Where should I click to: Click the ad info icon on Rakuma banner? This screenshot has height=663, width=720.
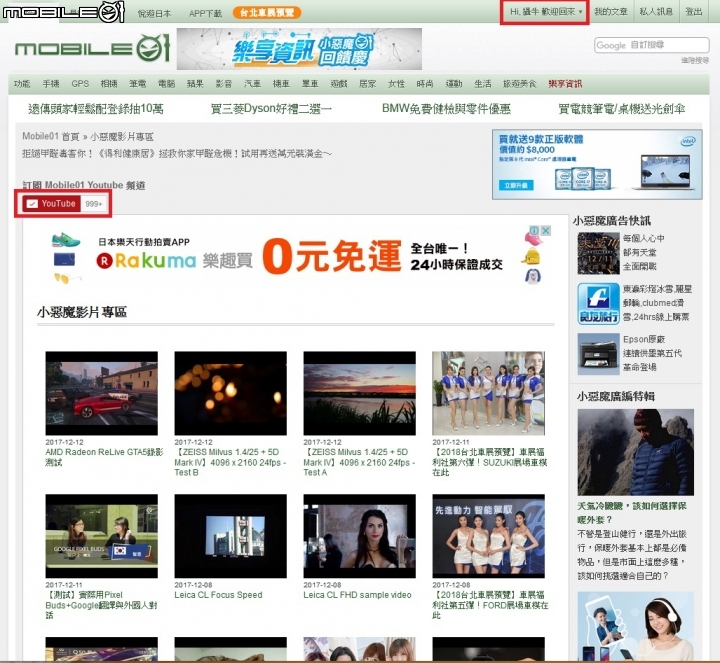click(534, 230)
